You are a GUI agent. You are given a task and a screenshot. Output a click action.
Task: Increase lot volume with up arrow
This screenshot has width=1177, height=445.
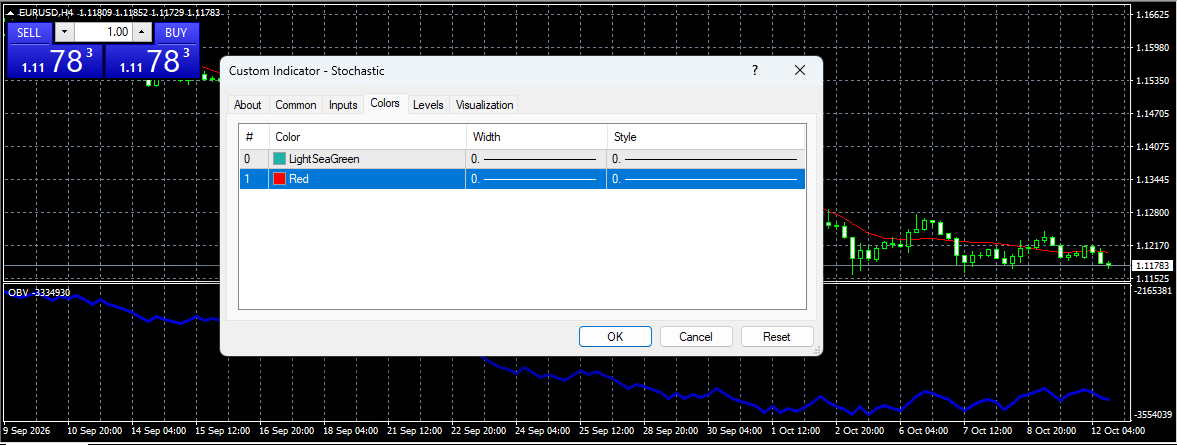pyautogui.click(x=143, y=32)
